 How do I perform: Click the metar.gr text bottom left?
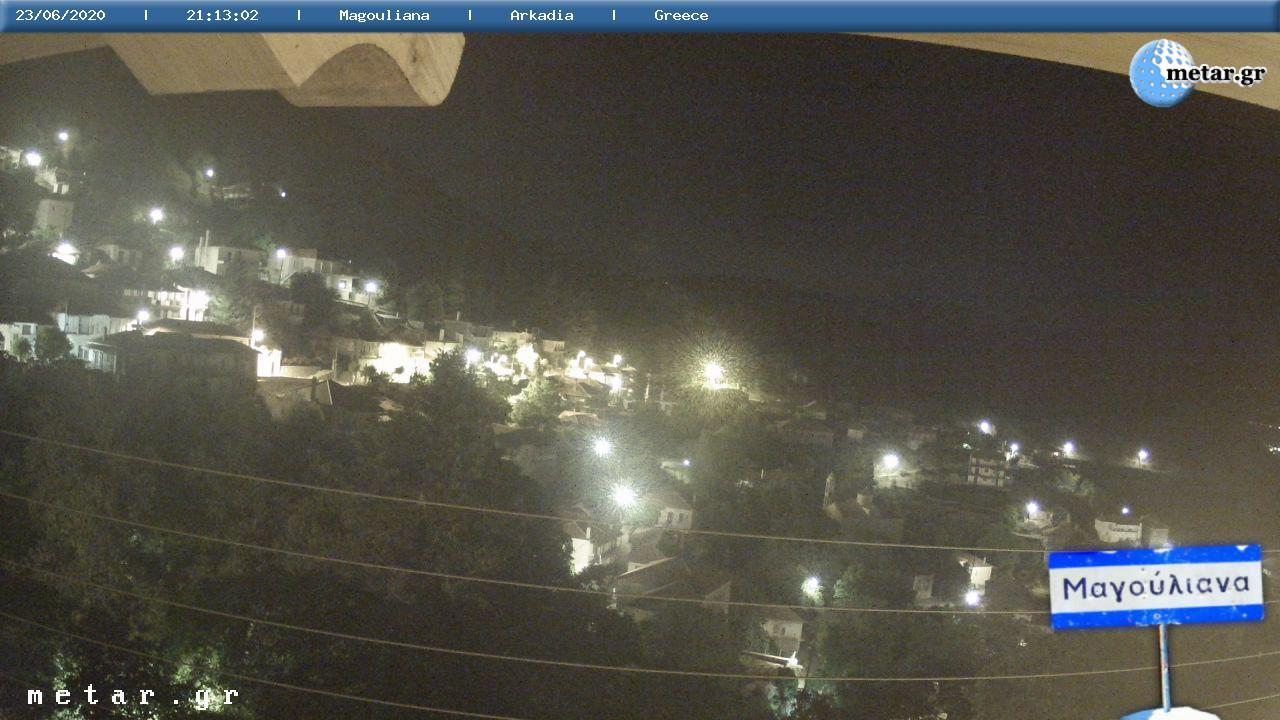(133, 696)
